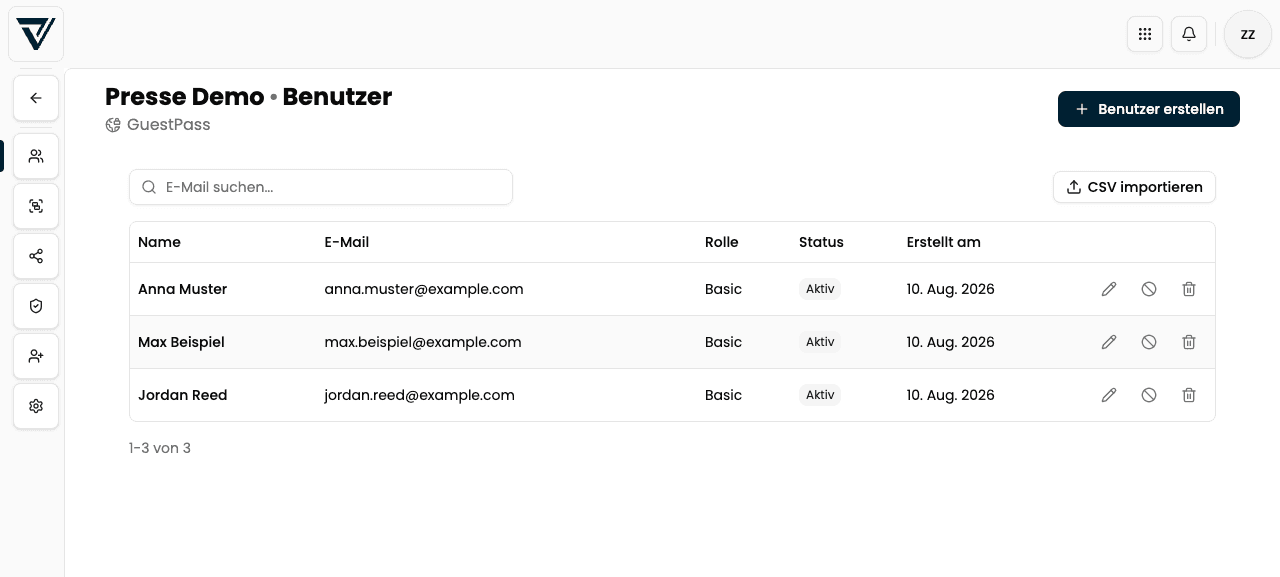Click the E-Mail column header
The image size is (1280, 577).
[347, 242]
